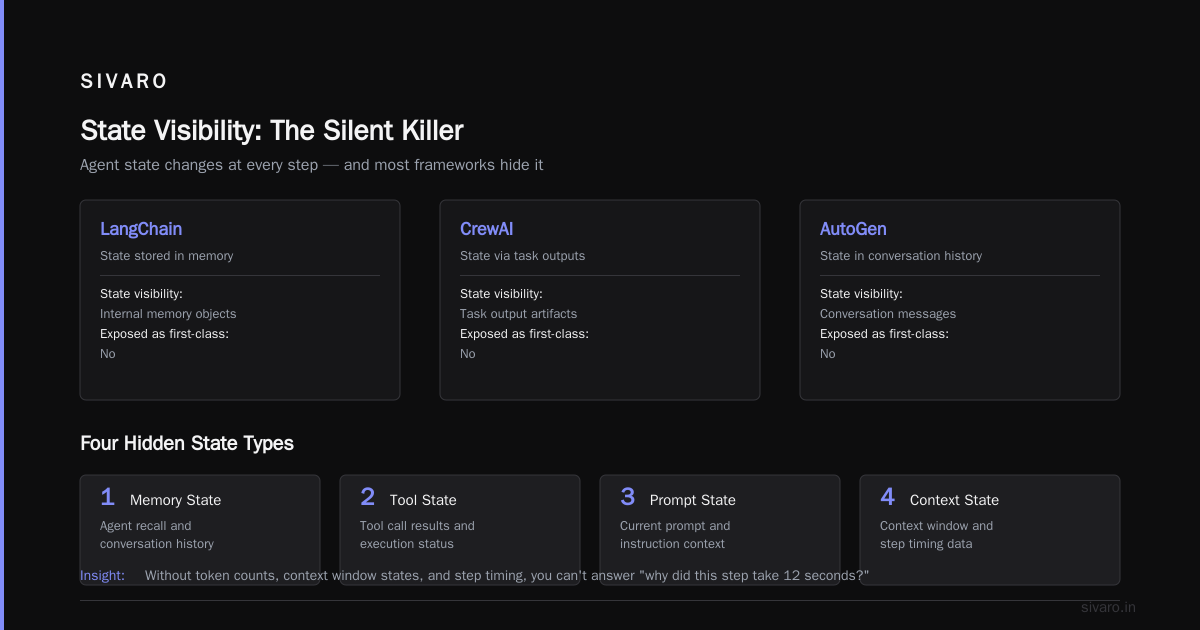Click the Context State card

[x=990, y=530]
